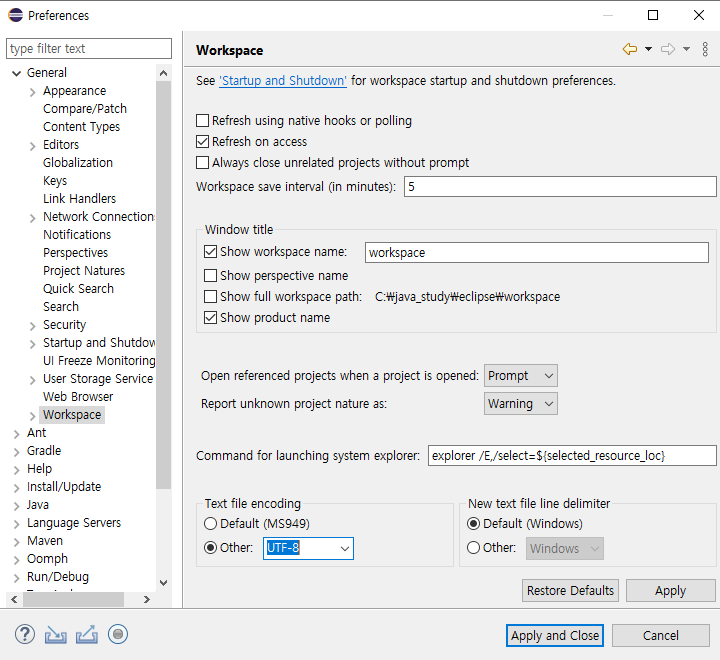Select UI Freeze Monitoring page

click(99, 361)
